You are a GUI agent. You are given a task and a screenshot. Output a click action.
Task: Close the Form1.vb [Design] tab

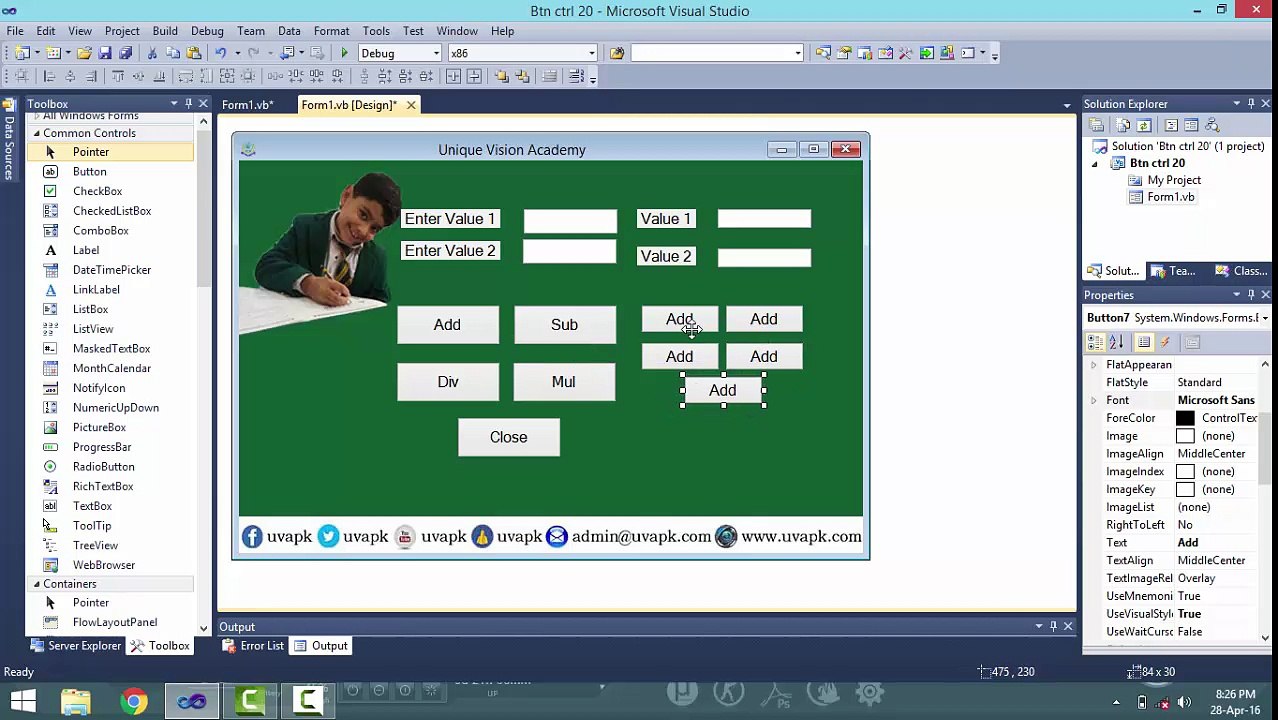(410, 105)
